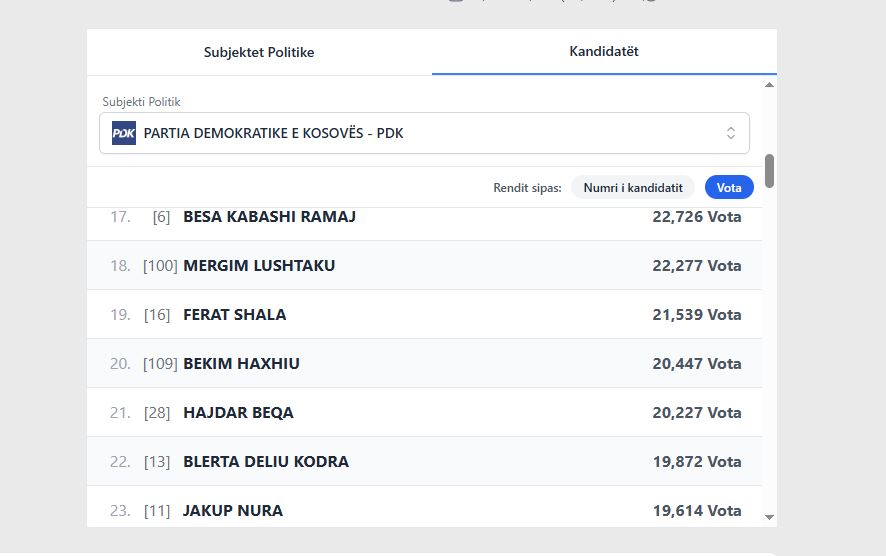This screenshot has width=886, height=556.
Task: Click the dropdown chevron arrows icon
Action: tap(730, 133)
